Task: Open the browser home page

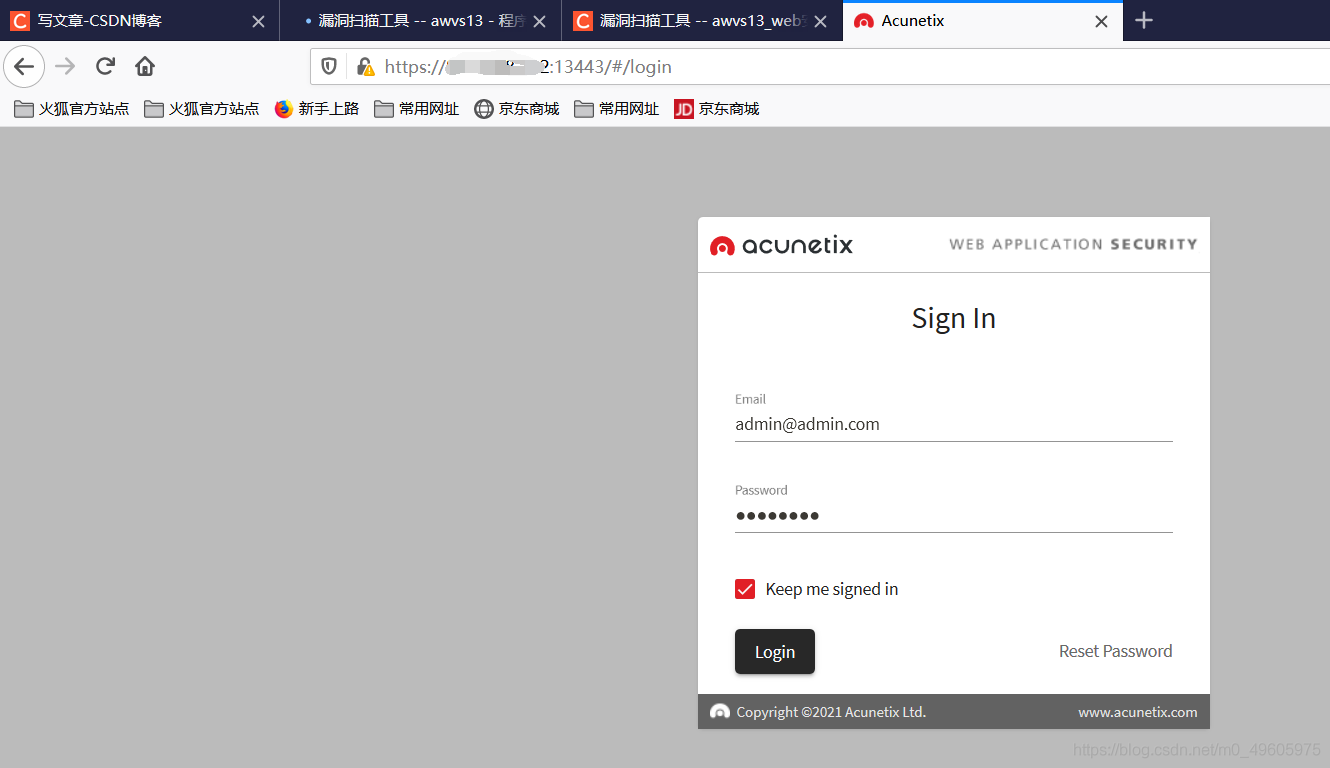Action: (145, 67)
